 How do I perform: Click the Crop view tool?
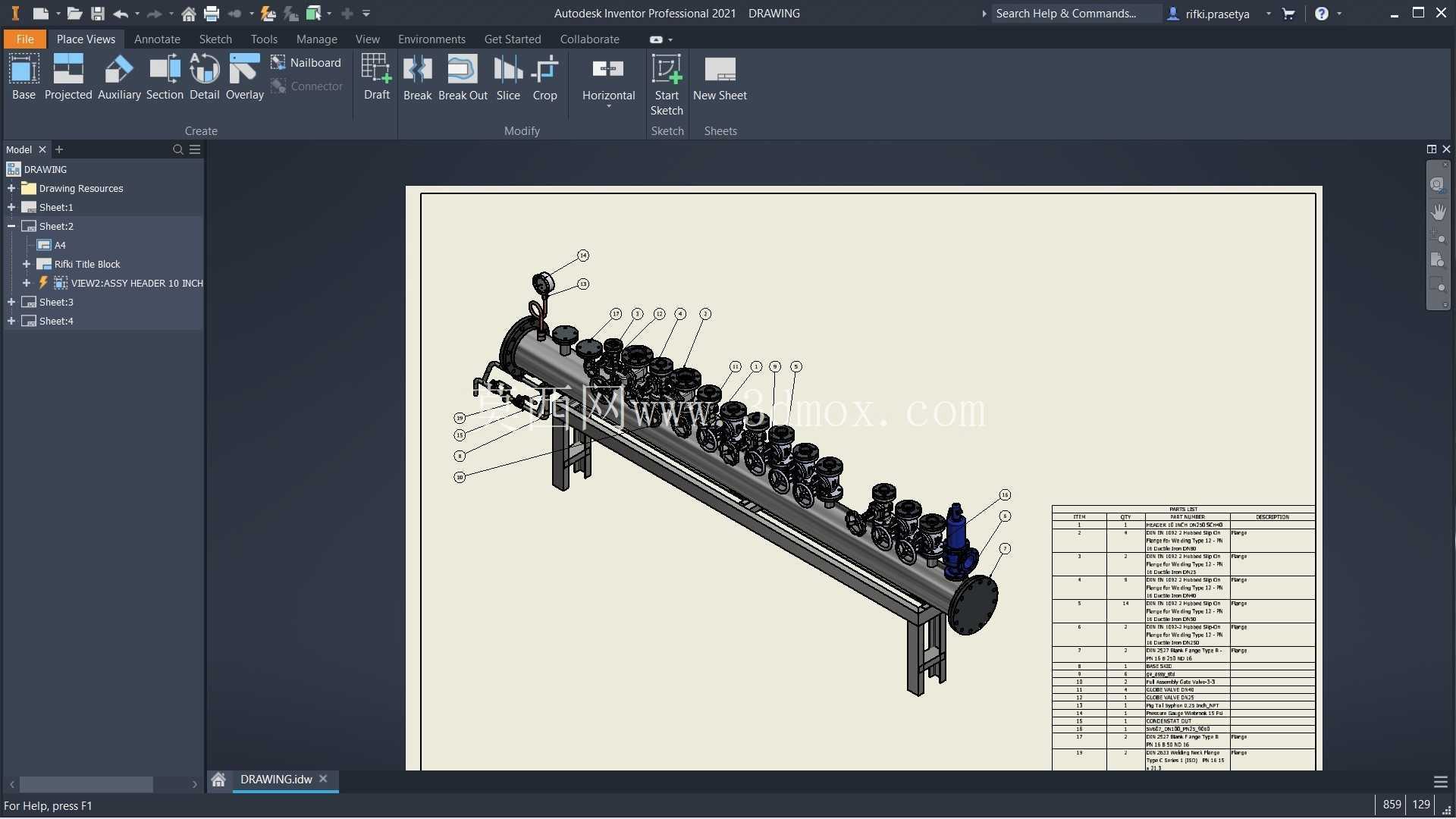(x=544, y=77)
